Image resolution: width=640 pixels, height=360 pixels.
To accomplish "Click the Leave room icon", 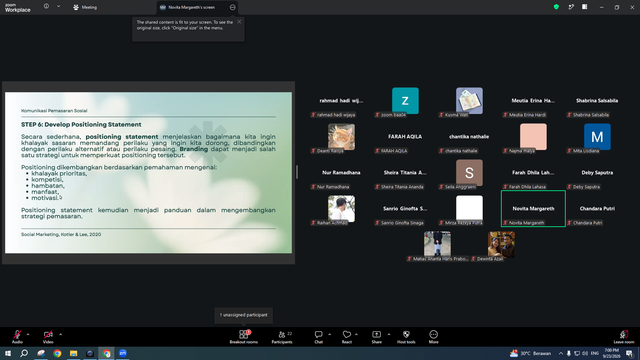I will pyautogui.click(x=624, y=337).
